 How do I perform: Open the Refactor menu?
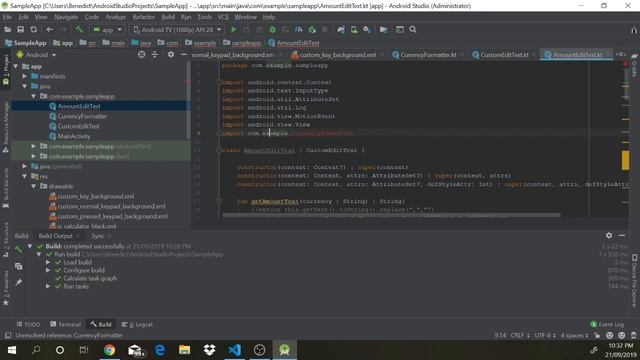pos(144,17)
